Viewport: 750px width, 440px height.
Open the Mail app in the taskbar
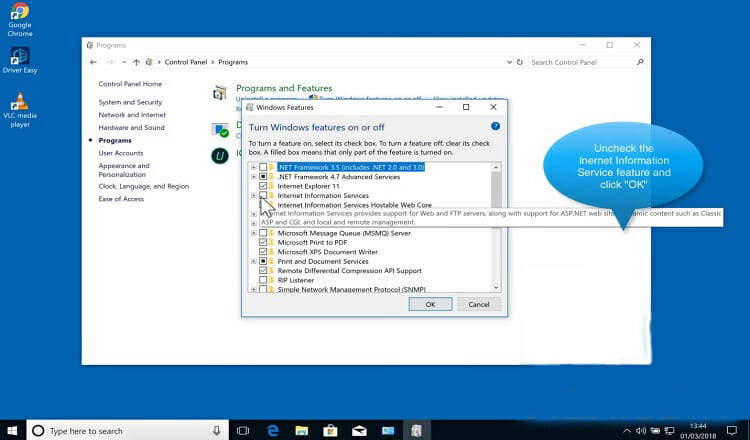359,430
